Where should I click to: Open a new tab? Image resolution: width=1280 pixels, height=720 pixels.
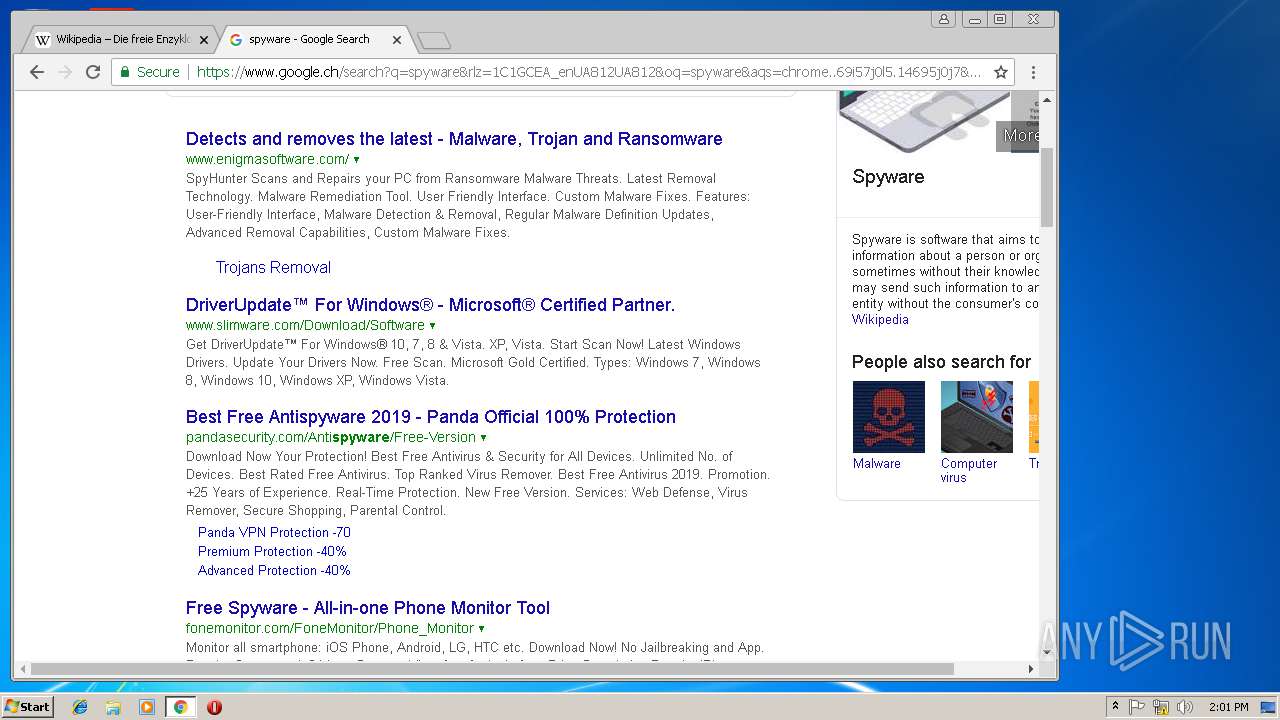click(433, 40)
